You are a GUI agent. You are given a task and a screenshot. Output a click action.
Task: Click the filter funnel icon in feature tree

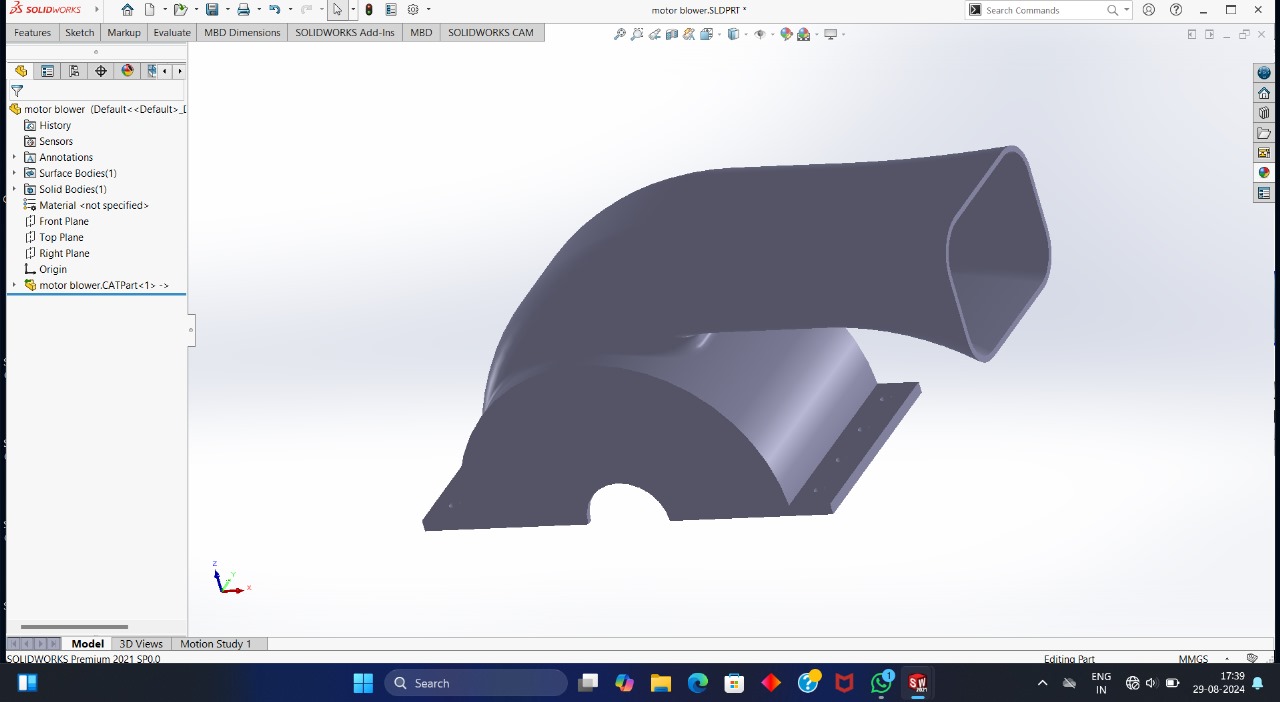pyautogui.click(x=17, y=91)
